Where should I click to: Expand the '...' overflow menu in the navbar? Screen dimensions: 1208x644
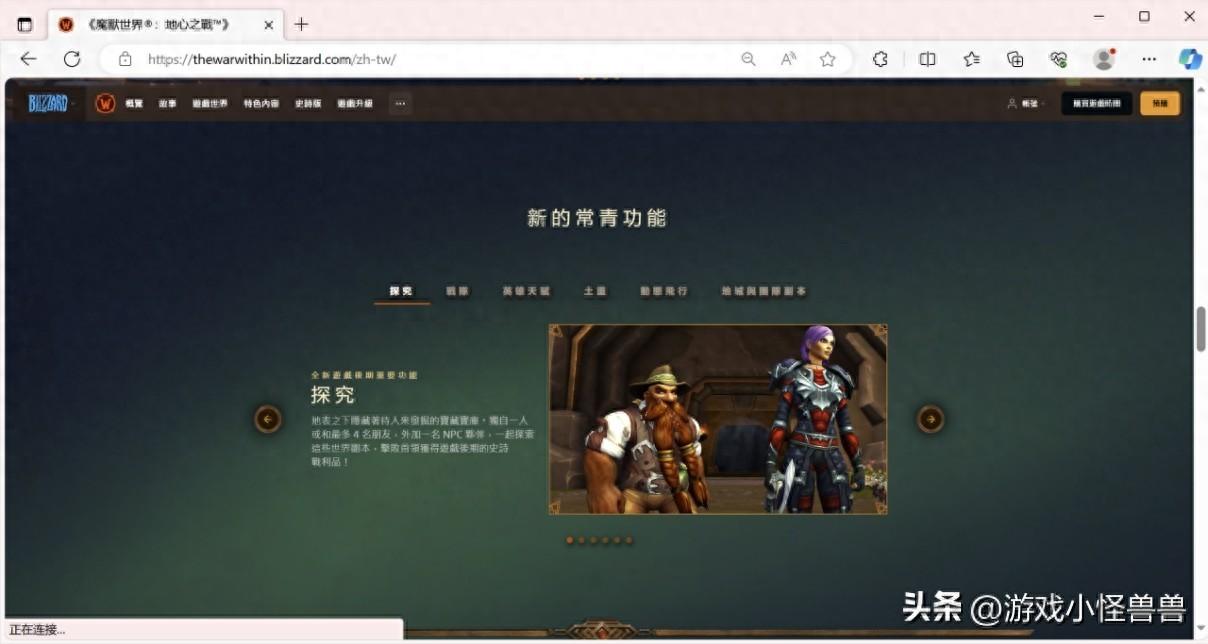(400, 103)
